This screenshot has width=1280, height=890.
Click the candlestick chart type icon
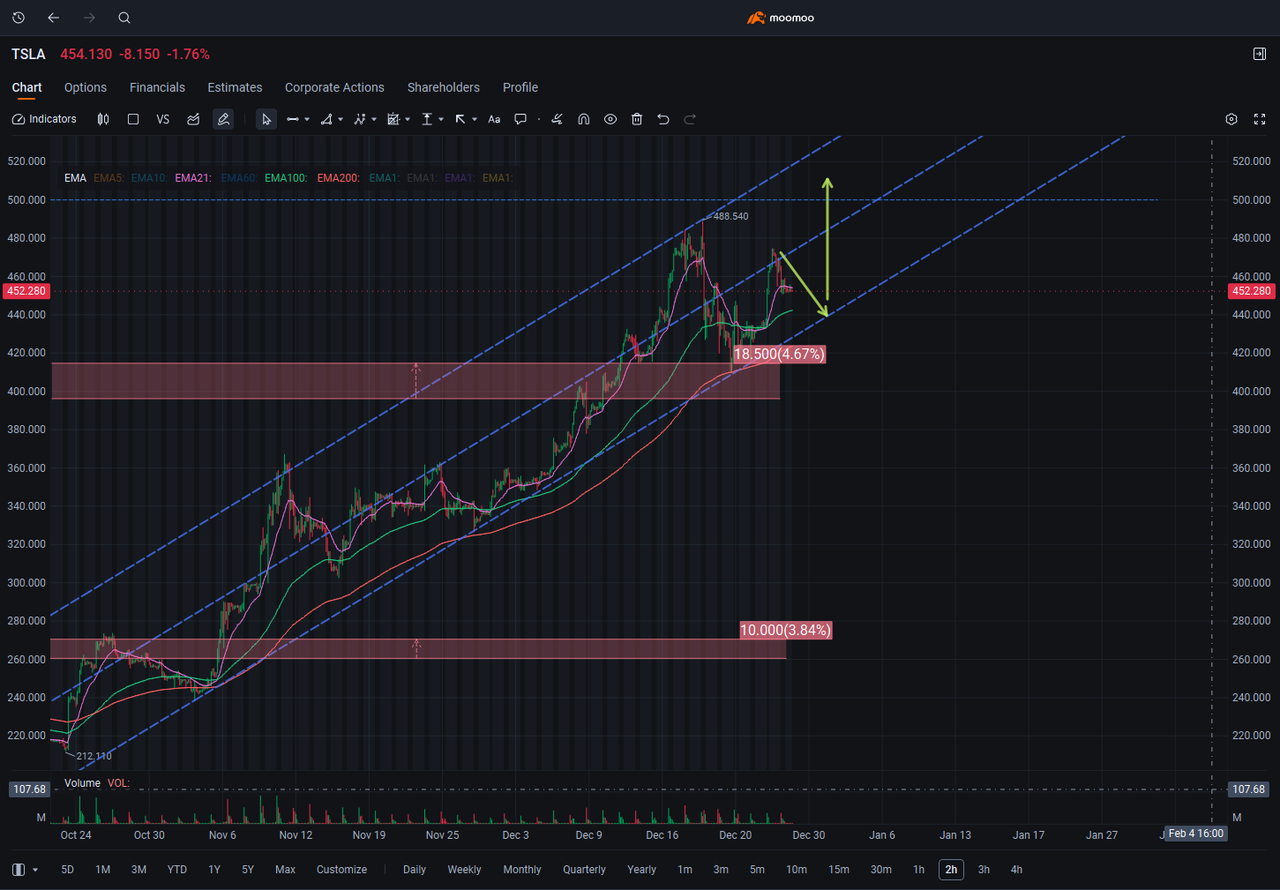click(x=103, y=119)
